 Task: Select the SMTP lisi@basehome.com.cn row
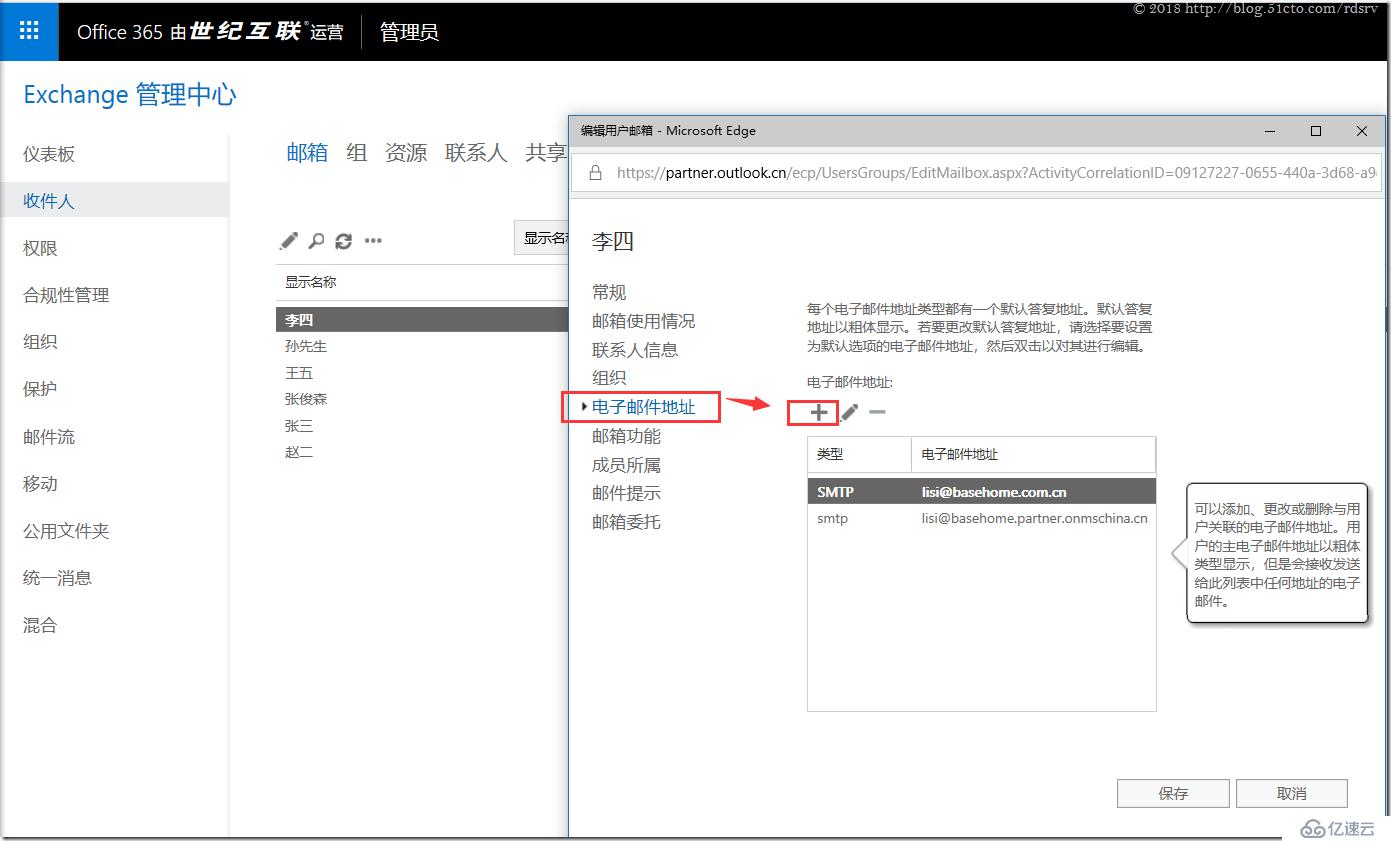click(x=981, y=492)
